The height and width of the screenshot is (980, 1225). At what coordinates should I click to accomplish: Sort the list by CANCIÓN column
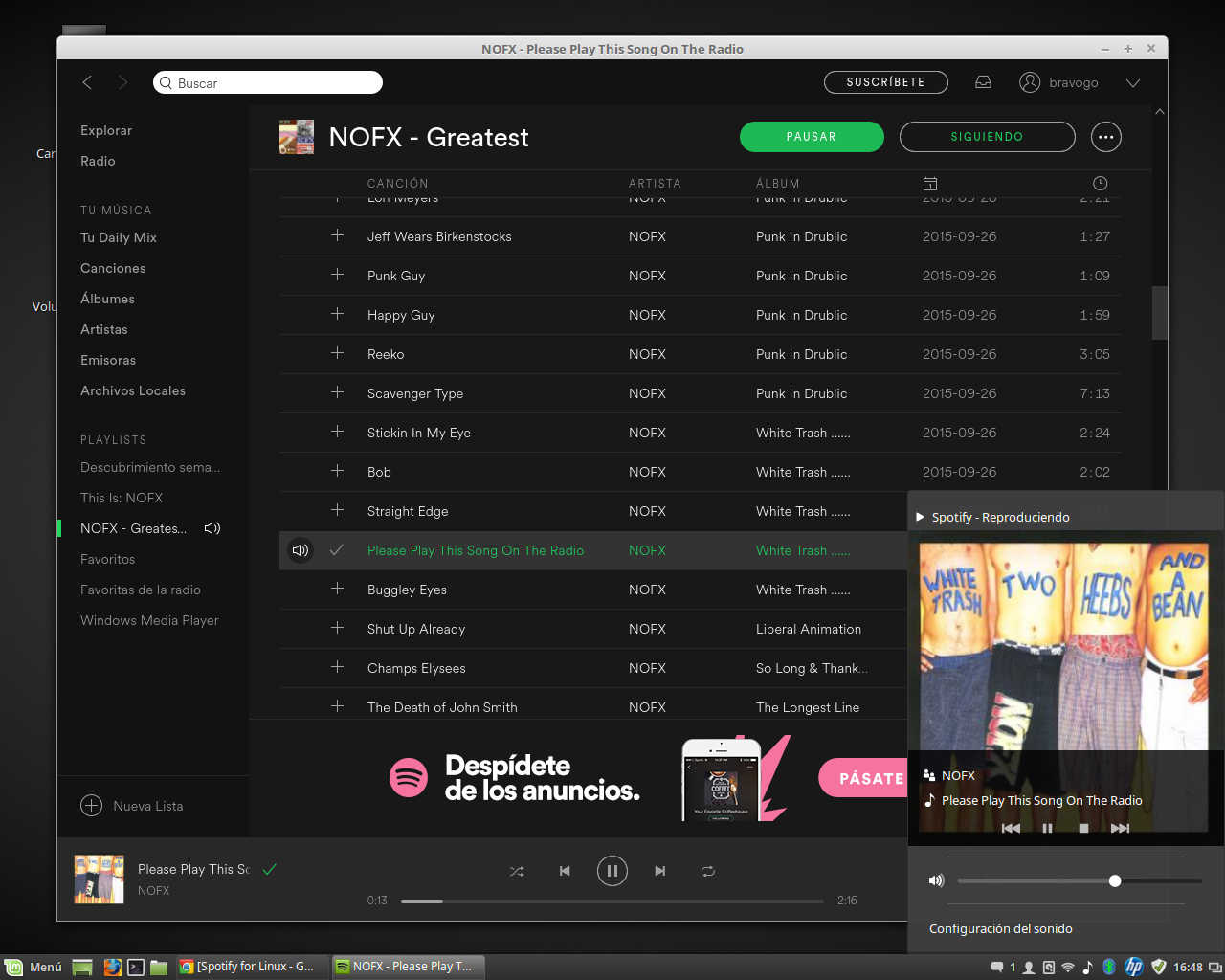(x=398, y=184)
